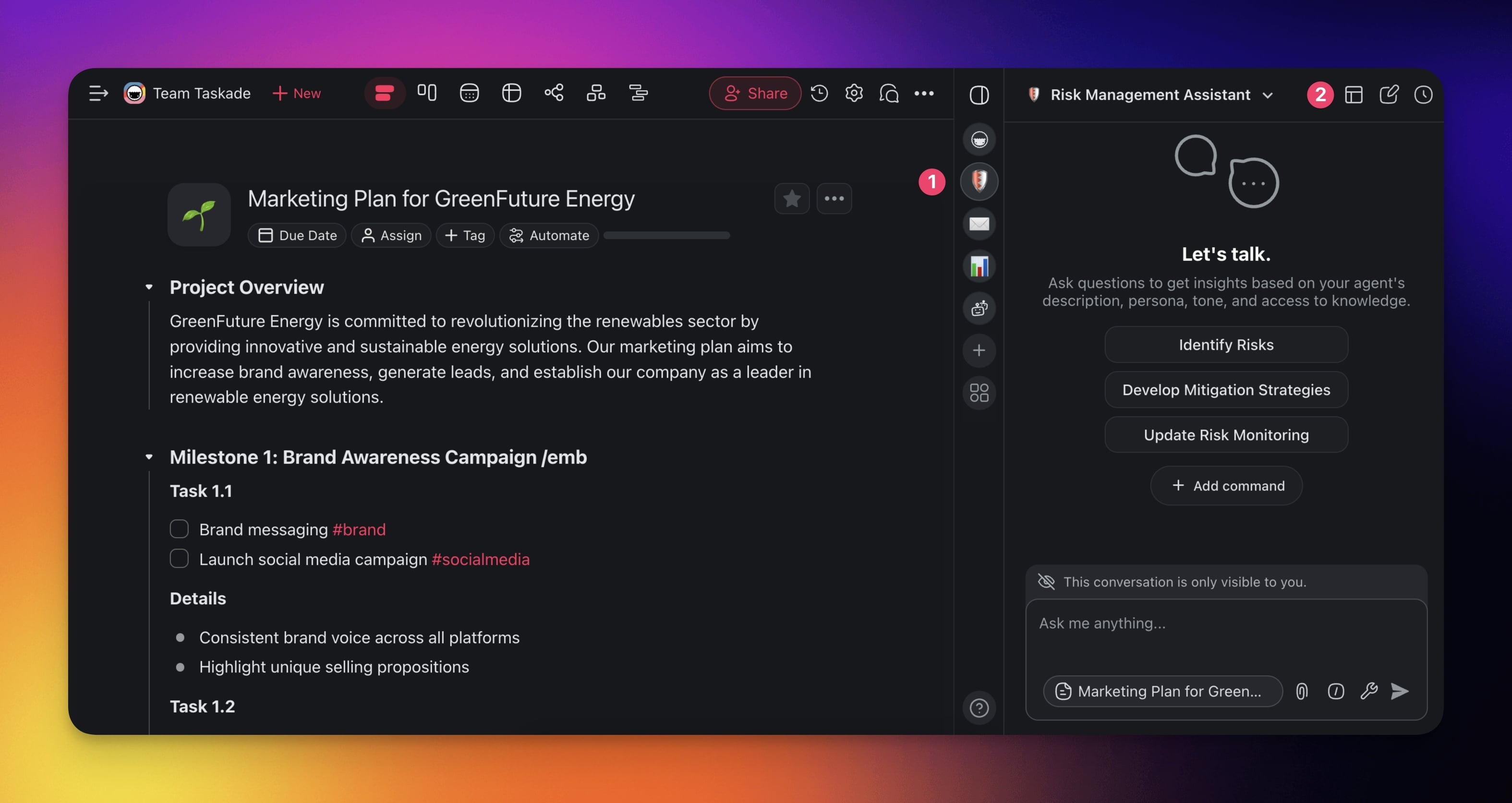Click the project progress bar
The height and width of the screenshot is (803, 1512).
pos(666,235)
